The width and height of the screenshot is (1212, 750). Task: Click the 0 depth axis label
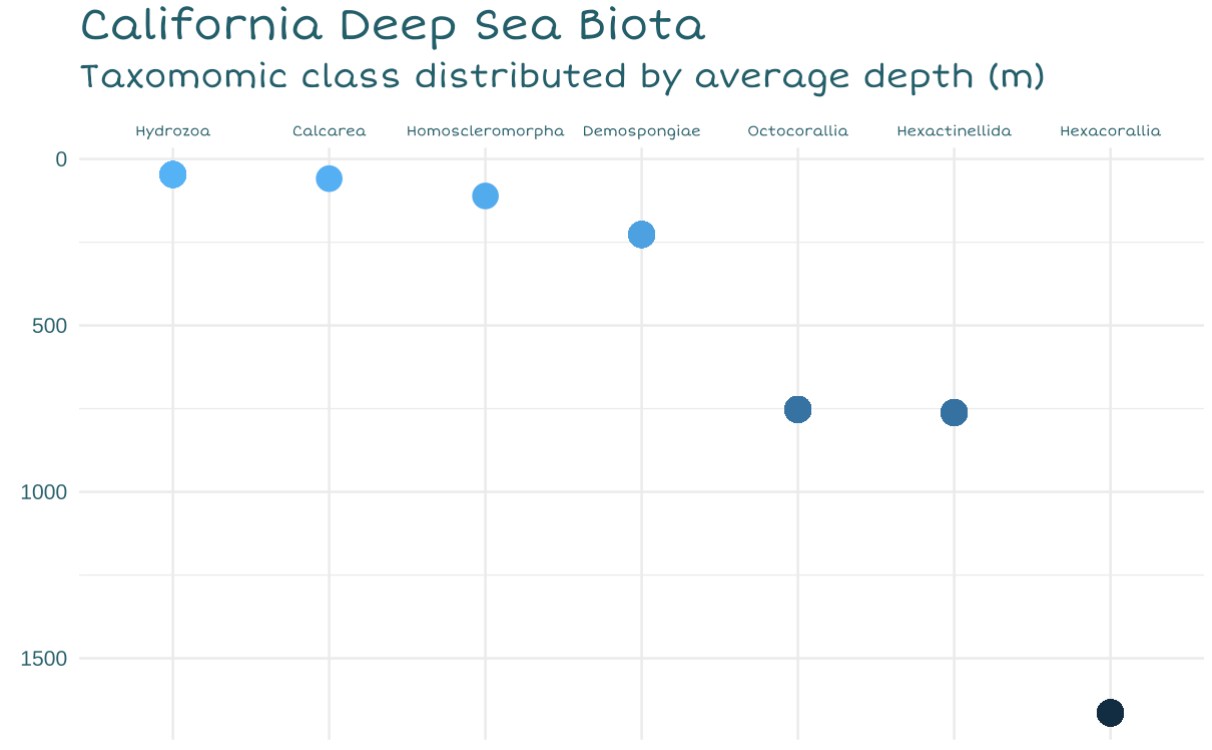pos(61,159)
